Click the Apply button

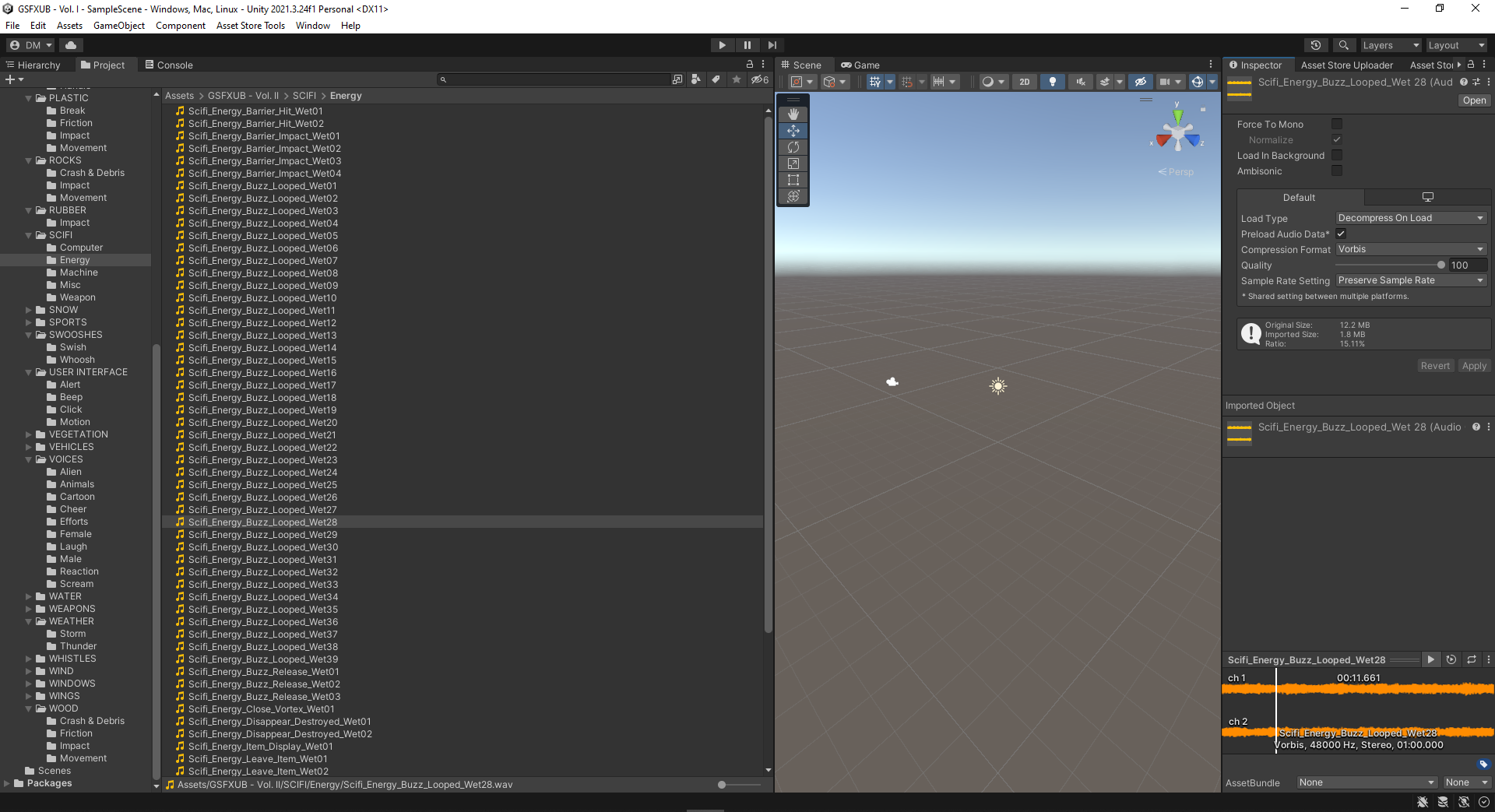pyautogui.click(x=1474, y=366)
